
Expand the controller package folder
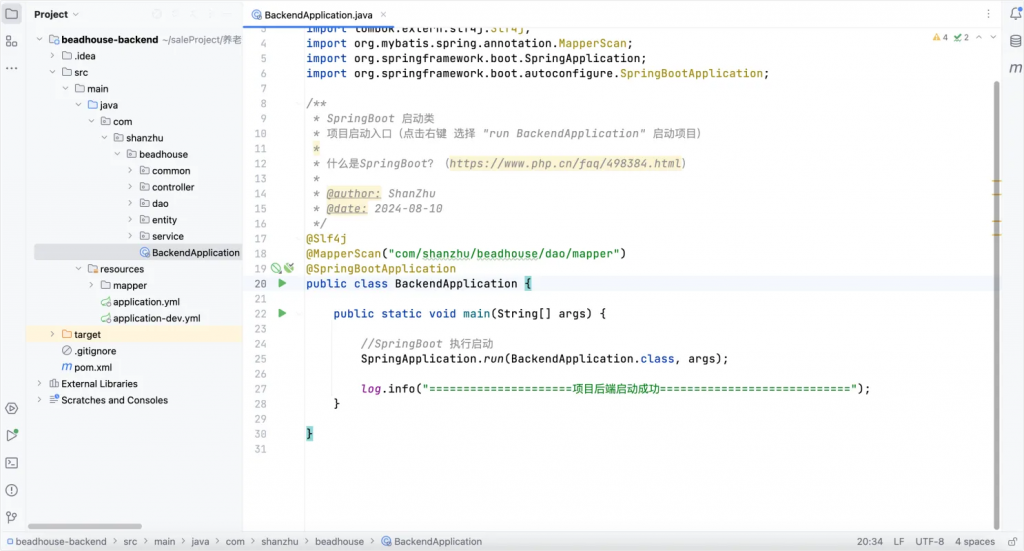click(130, 187)
